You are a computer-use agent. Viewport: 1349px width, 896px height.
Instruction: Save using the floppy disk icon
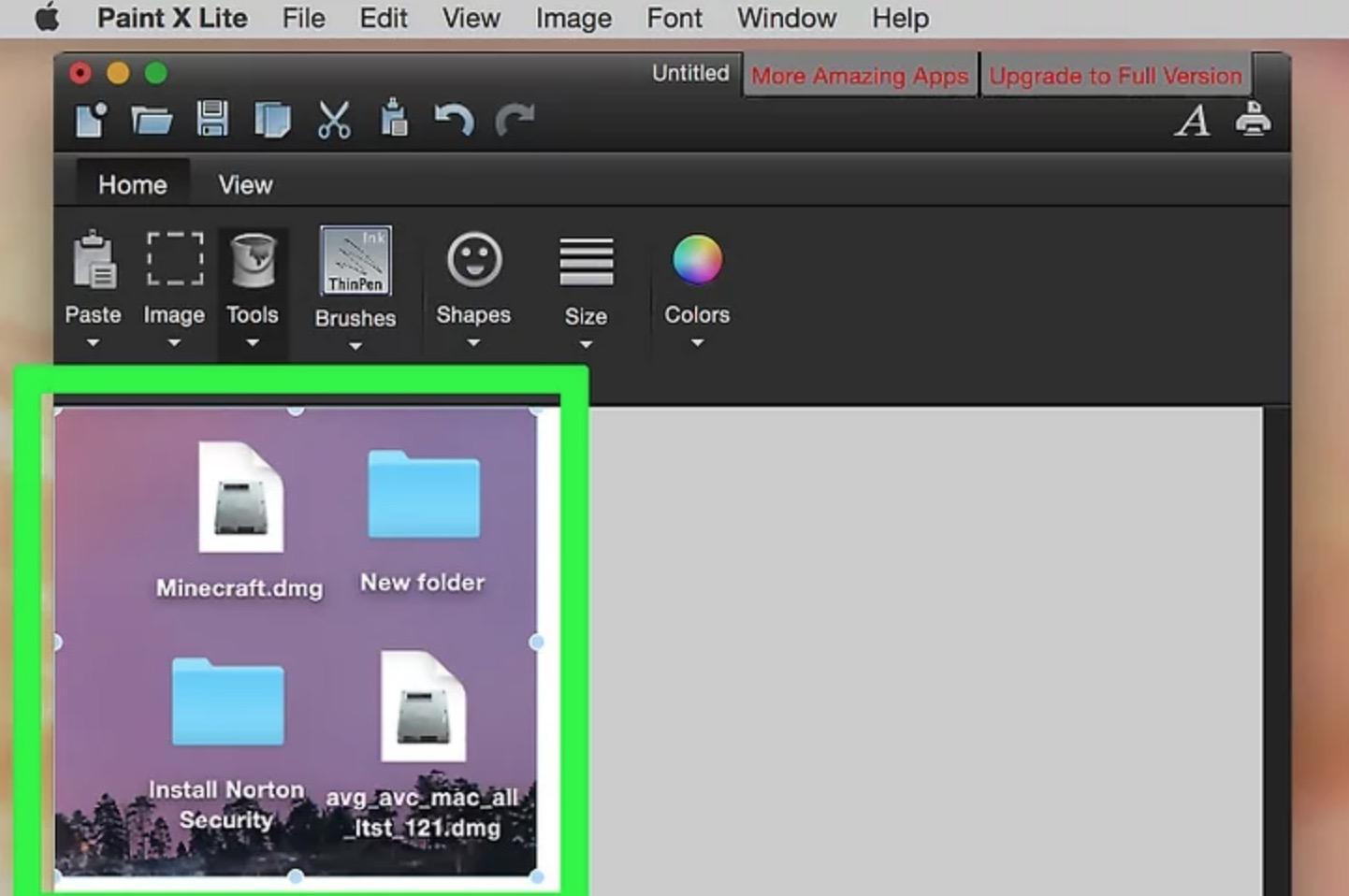pyautogui.click(x=212, y=120)
